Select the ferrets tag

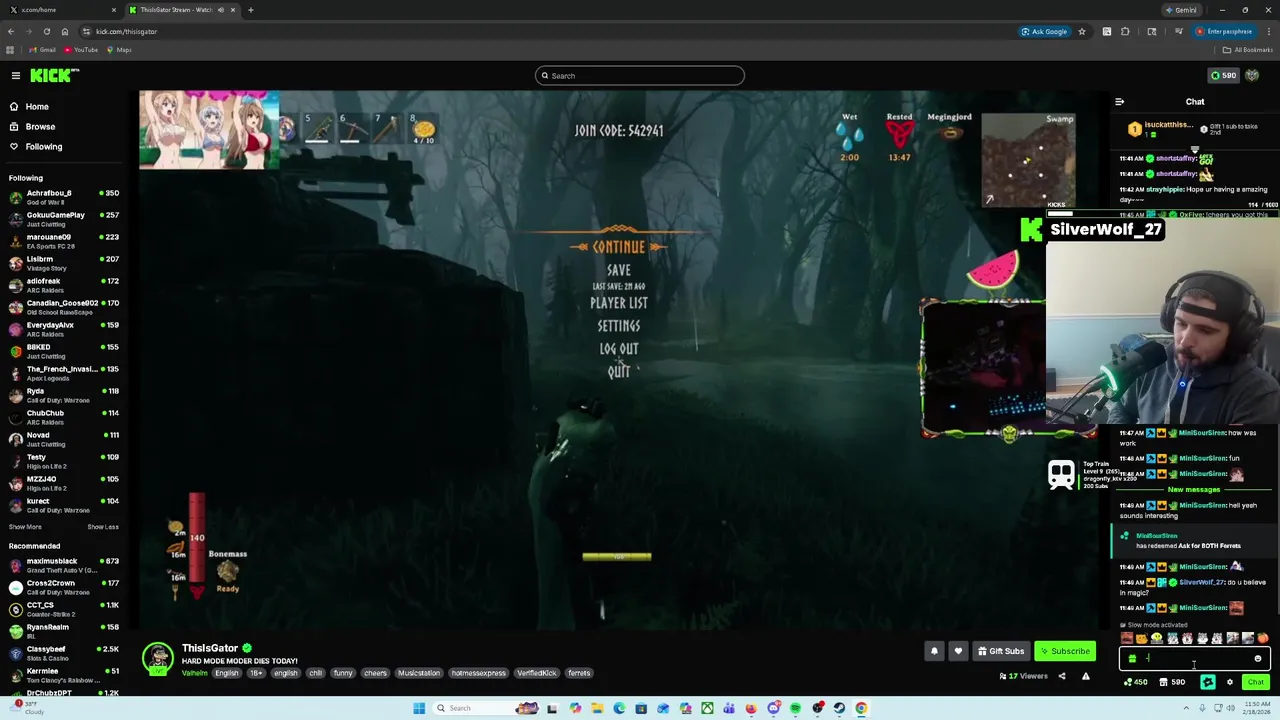pos(579,673)
